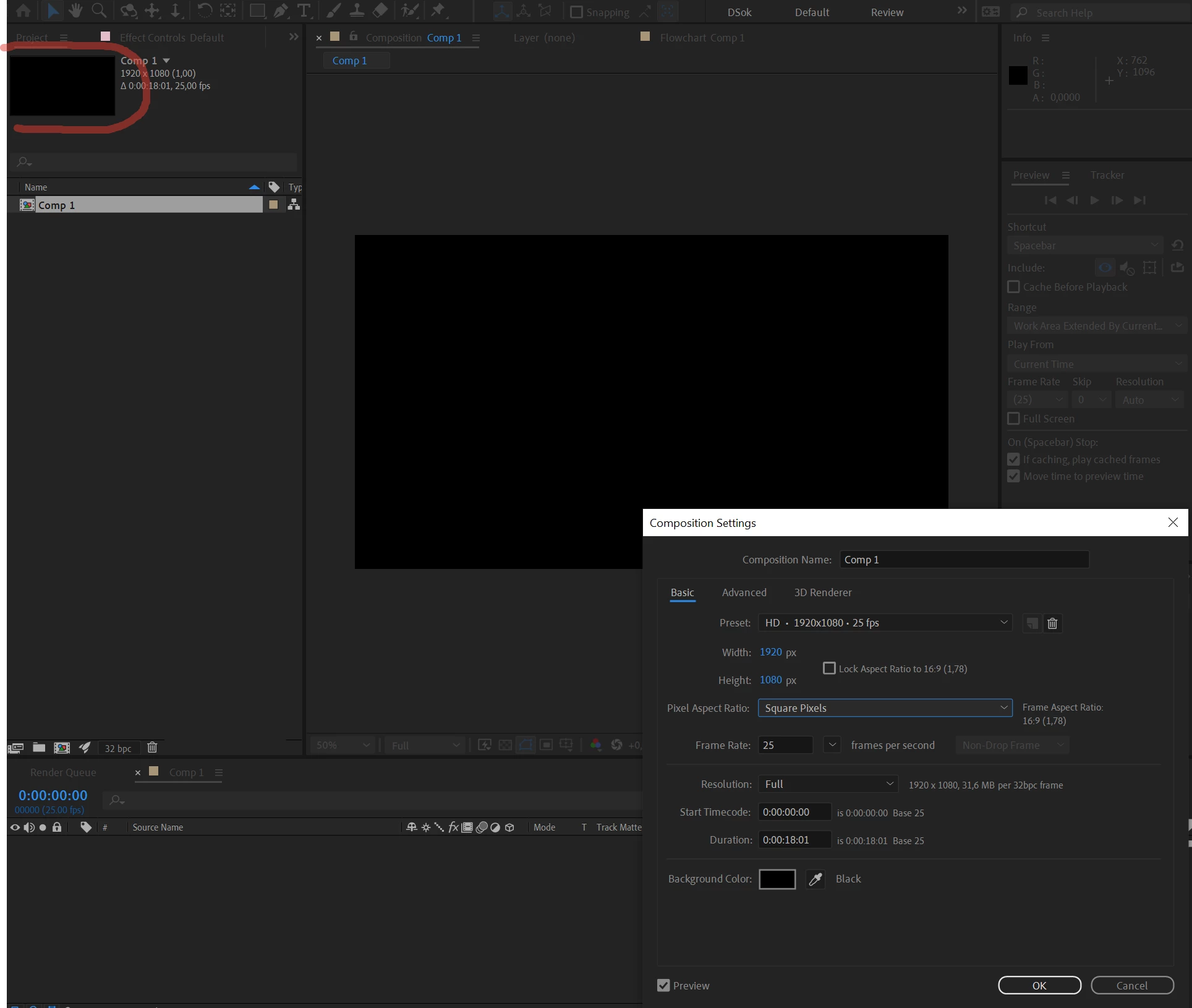Image resolution: width=1192 pixels, height=1008 pixels.
Task: Enable Cache Before Playback
Action: (x=1014, y=287)
